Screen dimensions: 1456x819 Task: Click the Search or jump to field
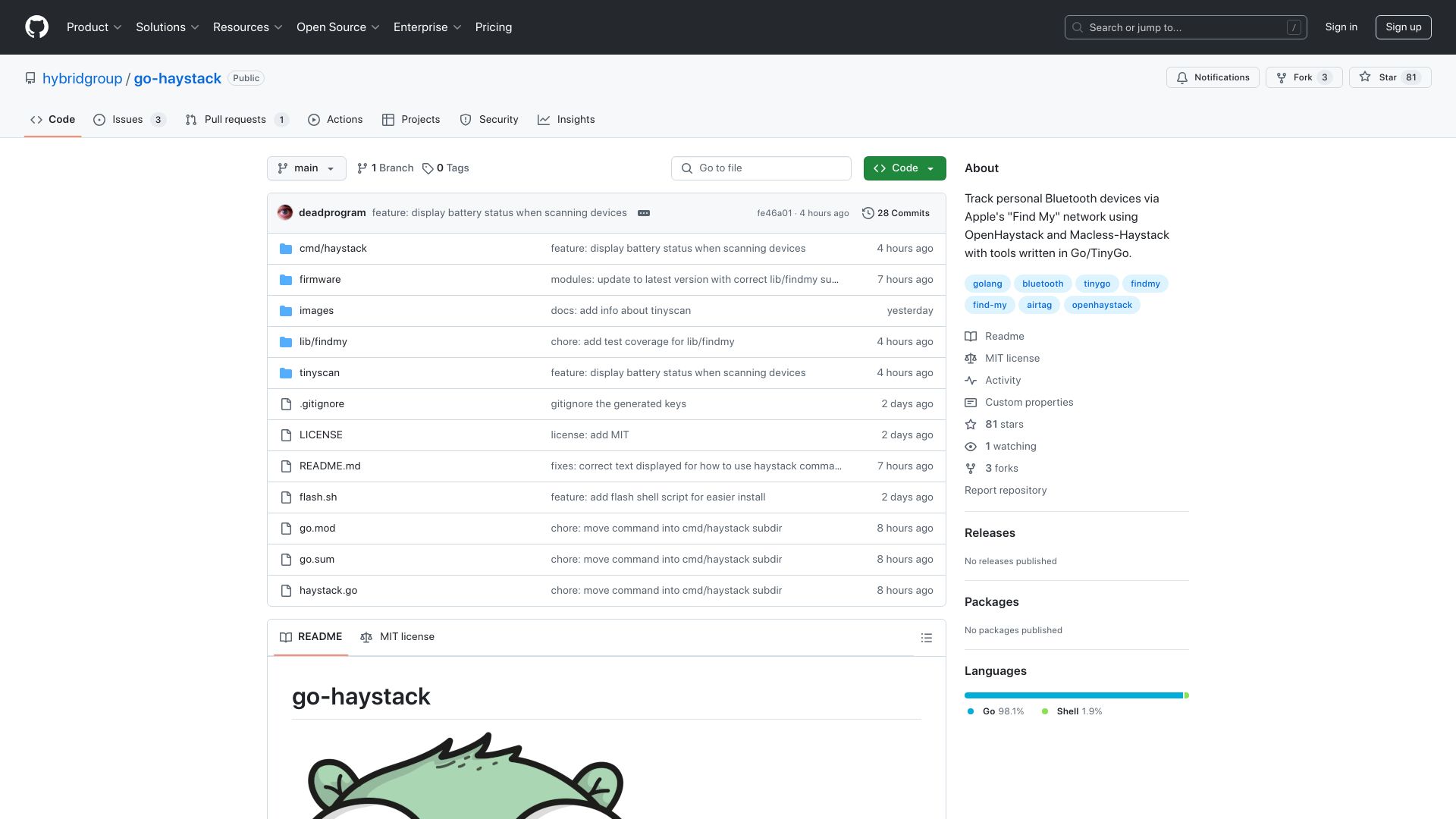pos(1186,27)
